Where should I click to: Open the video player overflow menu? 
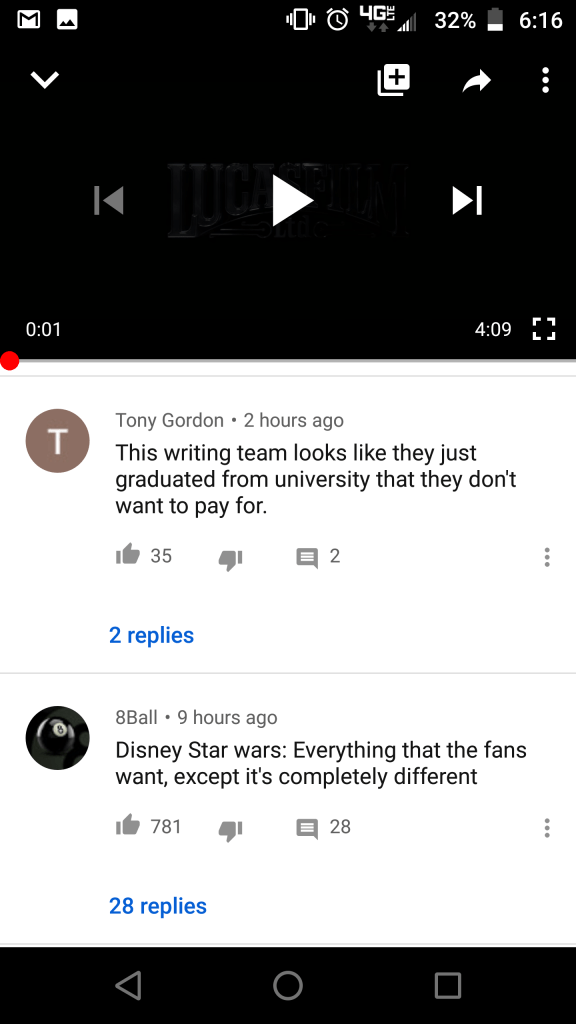click(545, 80)
